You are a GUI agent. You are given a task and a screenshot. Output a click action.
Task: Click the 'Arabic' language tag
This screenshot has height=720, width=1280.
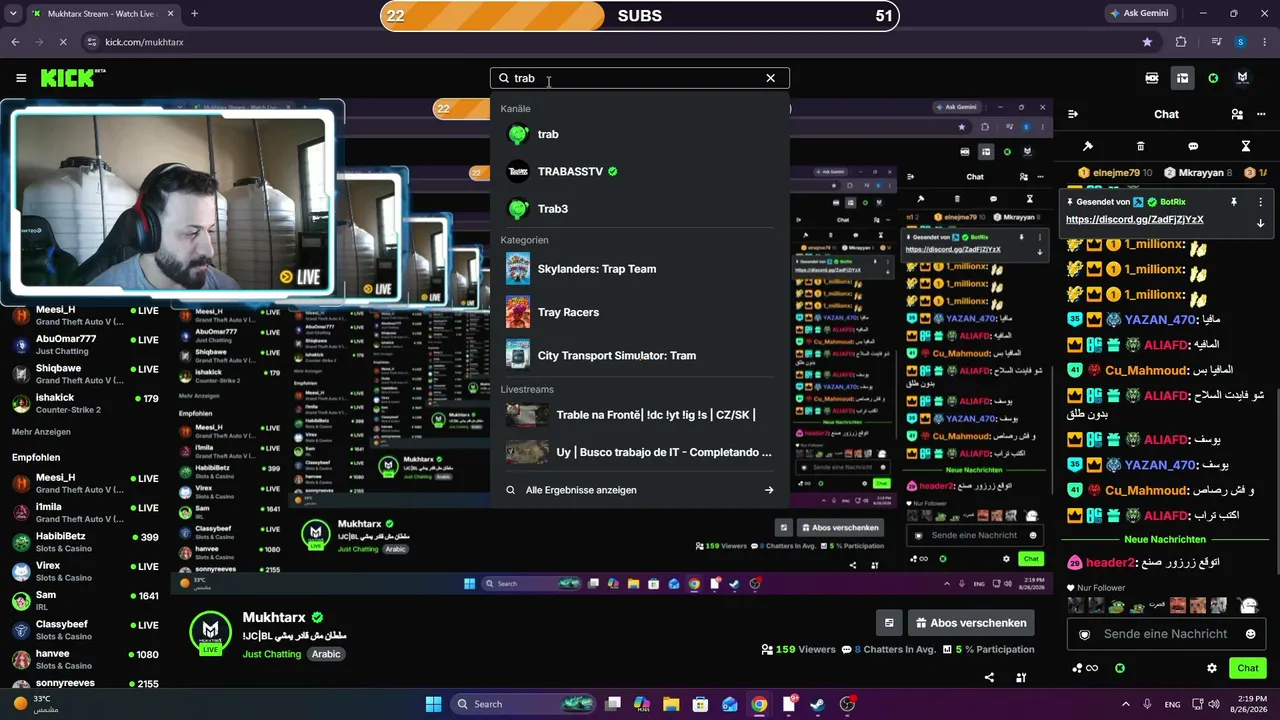pyautogui.click(x=326, y=654)
